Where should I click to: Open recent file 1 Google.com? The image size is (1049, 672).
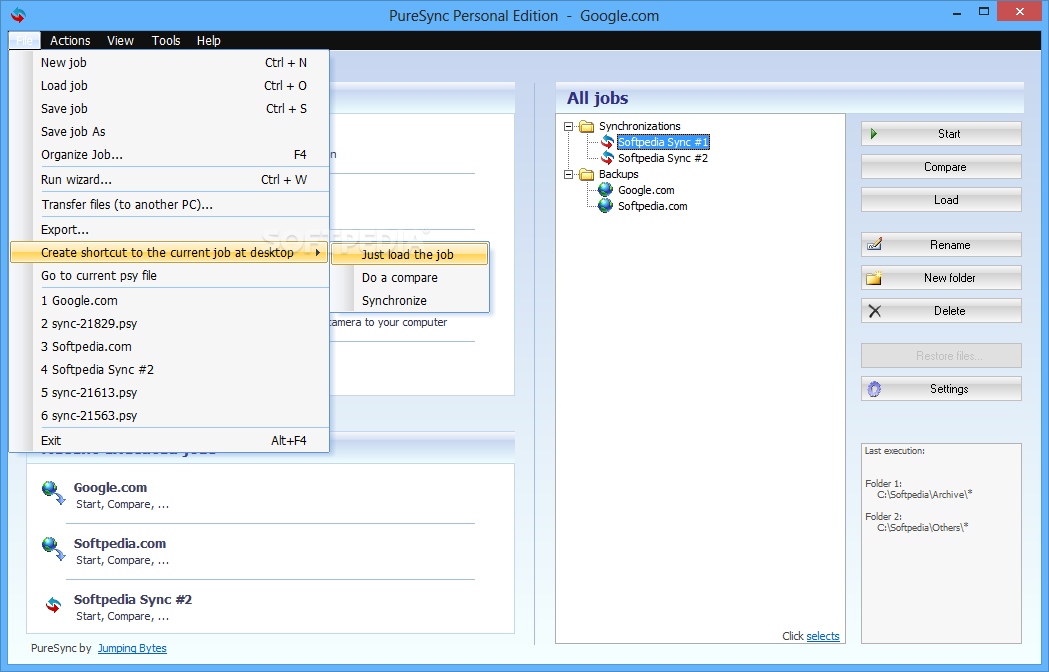point(170,301)
